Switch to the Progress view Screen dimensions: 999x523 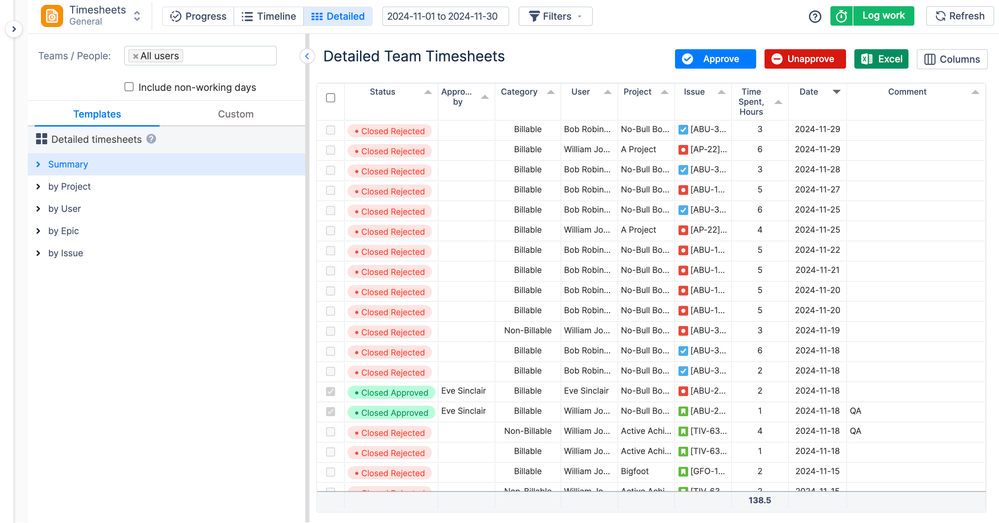point(198,17)
